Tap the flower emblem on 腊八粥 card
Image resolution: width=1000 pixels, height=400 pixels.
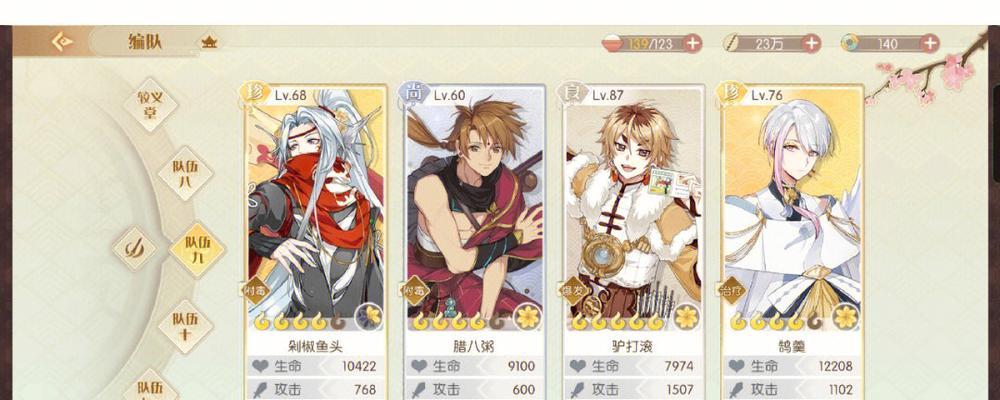[527, 316]
